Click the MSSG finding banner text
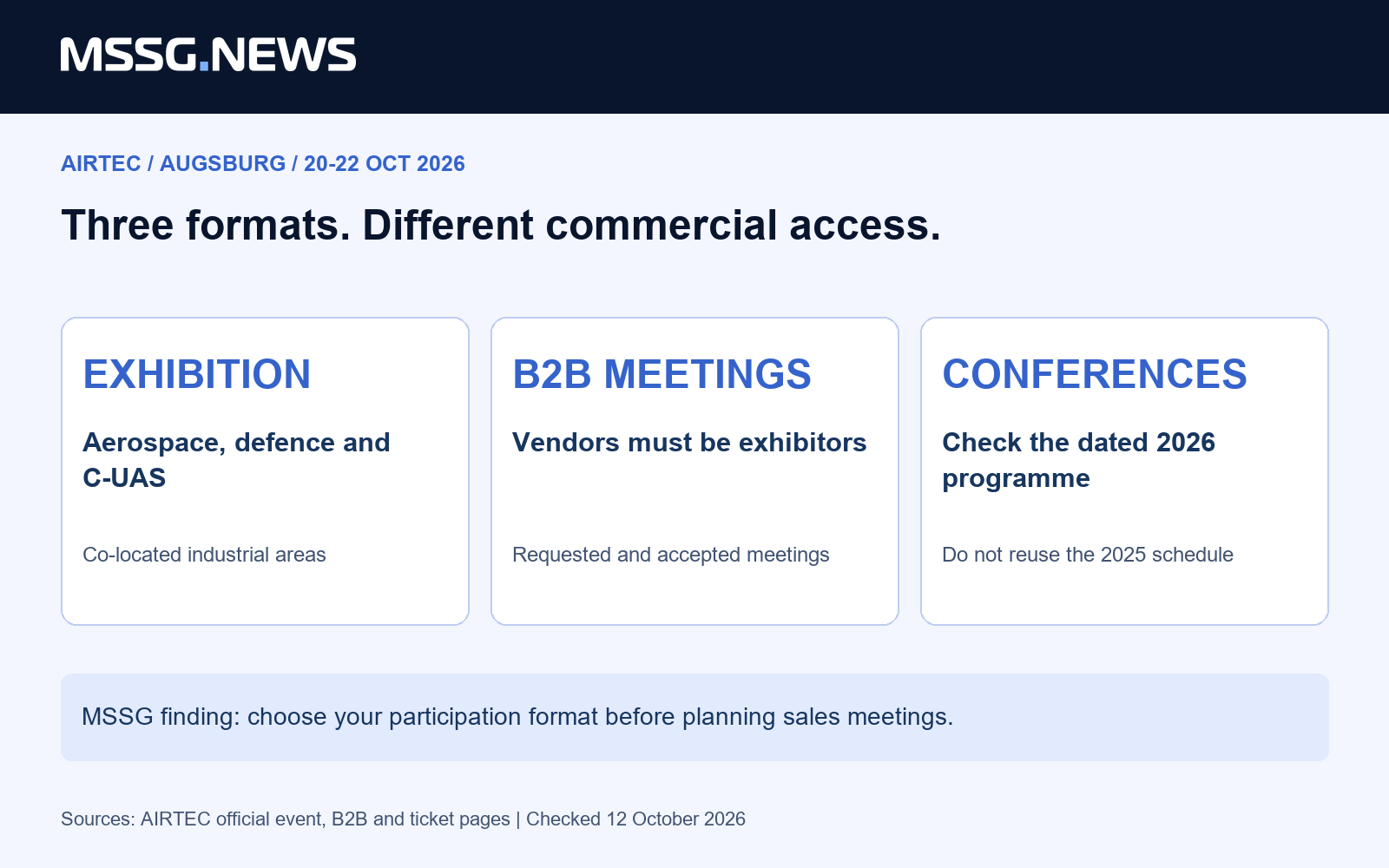The height and width of the screenshot is (868, 1389). click(x=517, y=717)
